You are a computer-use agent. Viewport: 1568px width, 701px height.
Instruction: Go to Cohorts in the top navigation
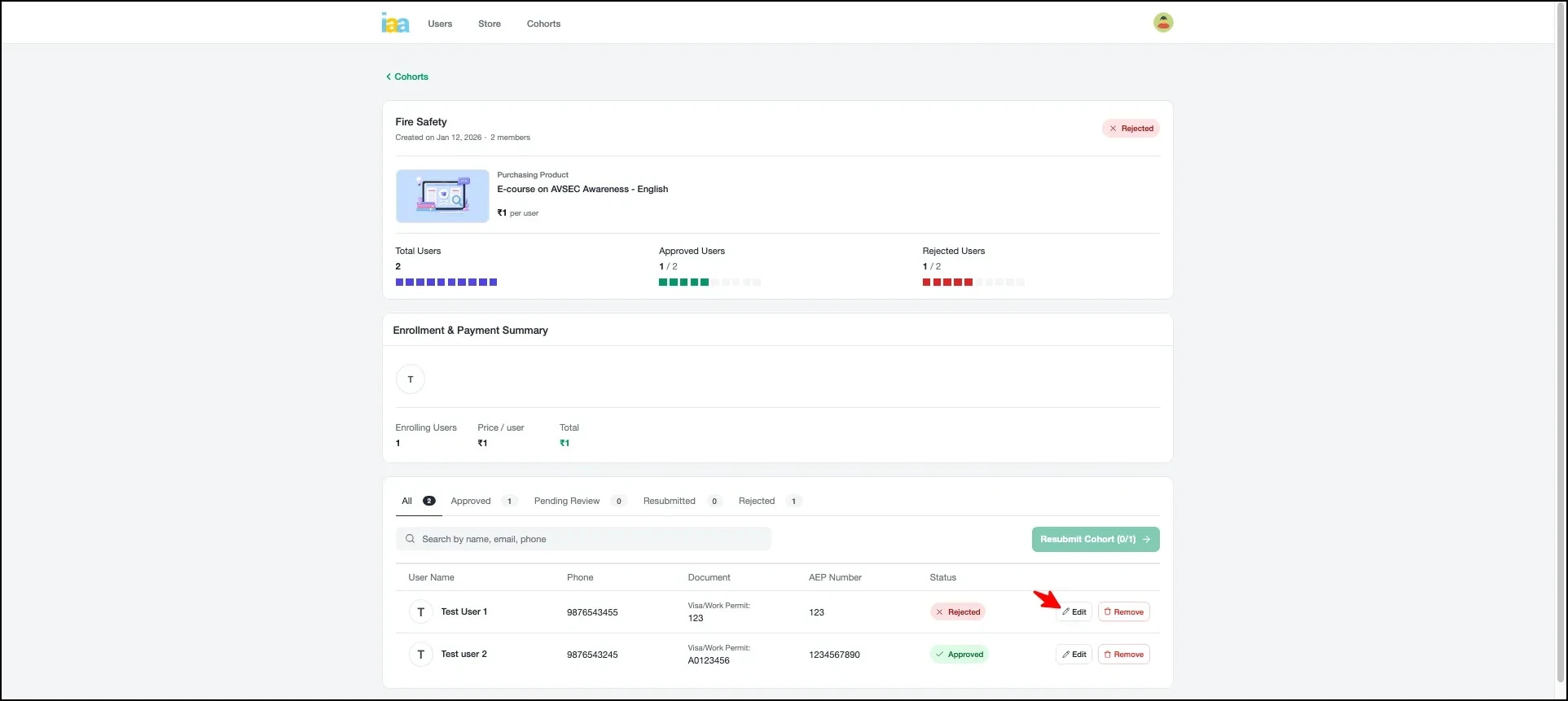(x=543, y=24)
